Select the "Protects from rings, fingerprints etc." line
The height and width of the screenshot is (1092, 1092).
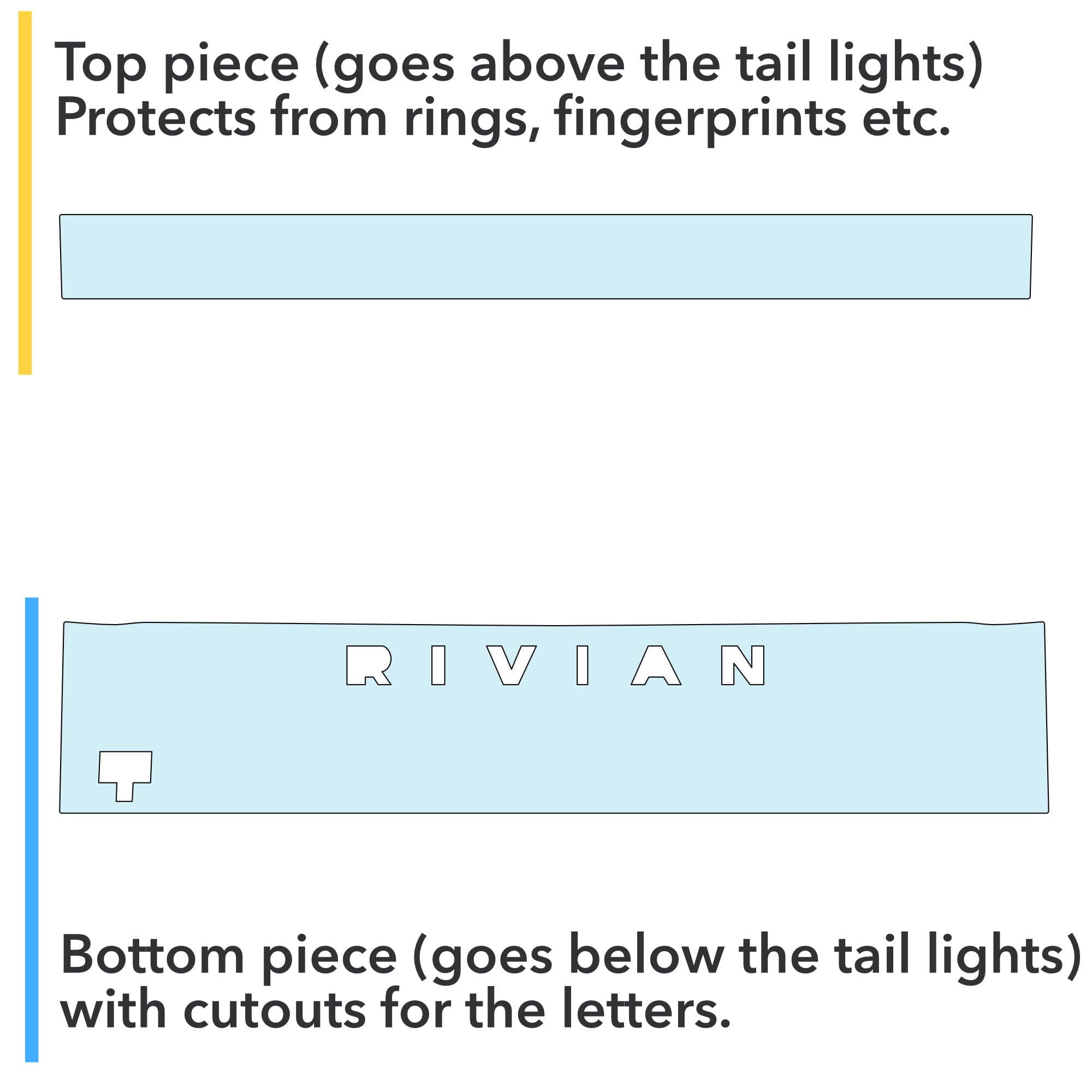coord(503,118)
